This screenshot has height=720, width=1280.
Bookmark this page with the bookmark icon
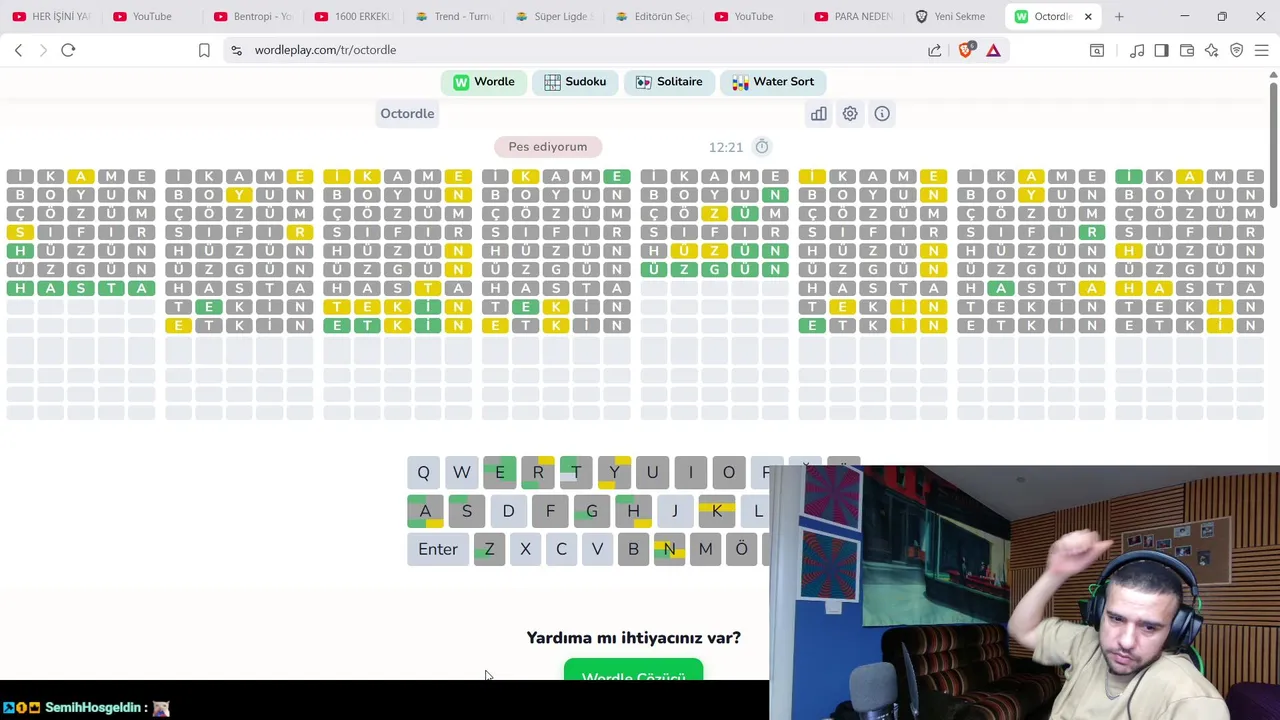point(204,50)
